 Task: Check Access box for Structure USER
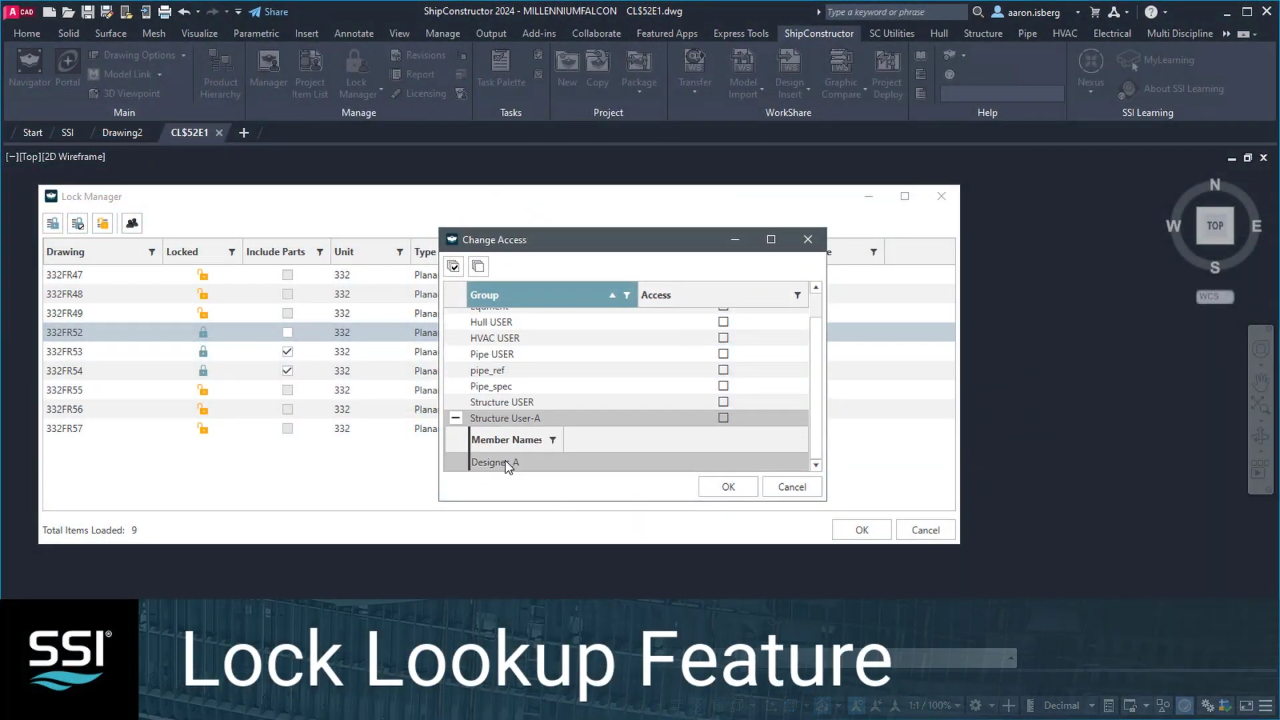pyautogui.click(x=723, y=402)
